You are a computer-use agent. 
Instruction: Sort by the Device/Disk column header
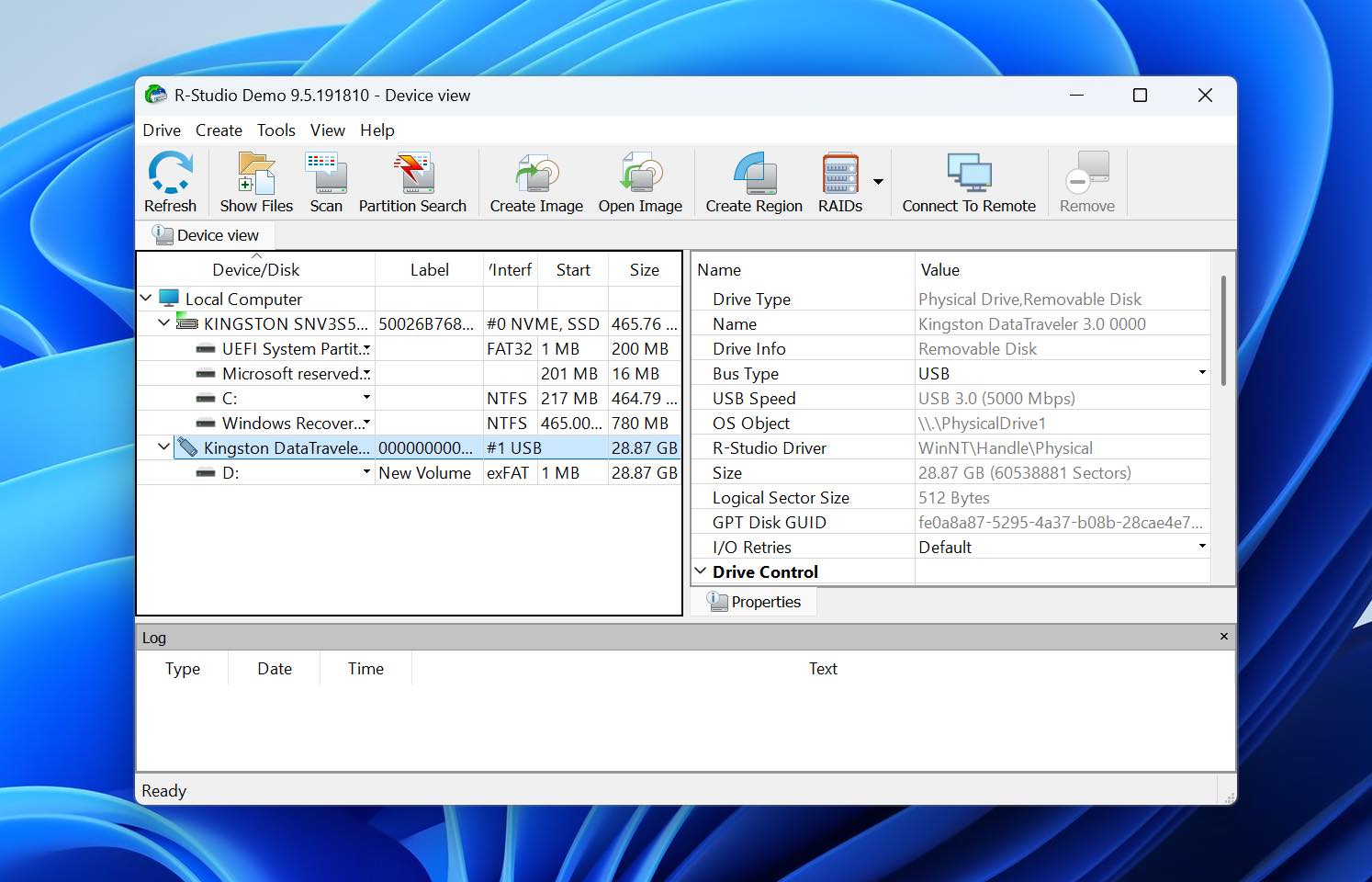(x=256, y=270)
